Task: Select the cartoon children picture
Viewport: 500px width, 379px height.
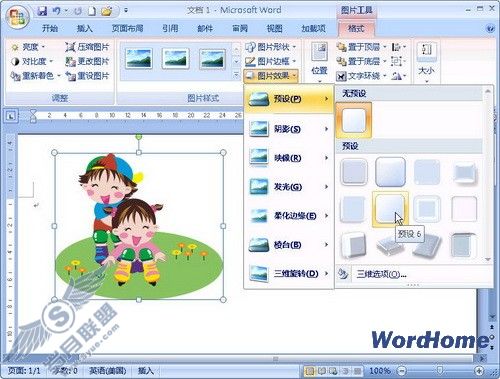Action: (x=139, y=226)
